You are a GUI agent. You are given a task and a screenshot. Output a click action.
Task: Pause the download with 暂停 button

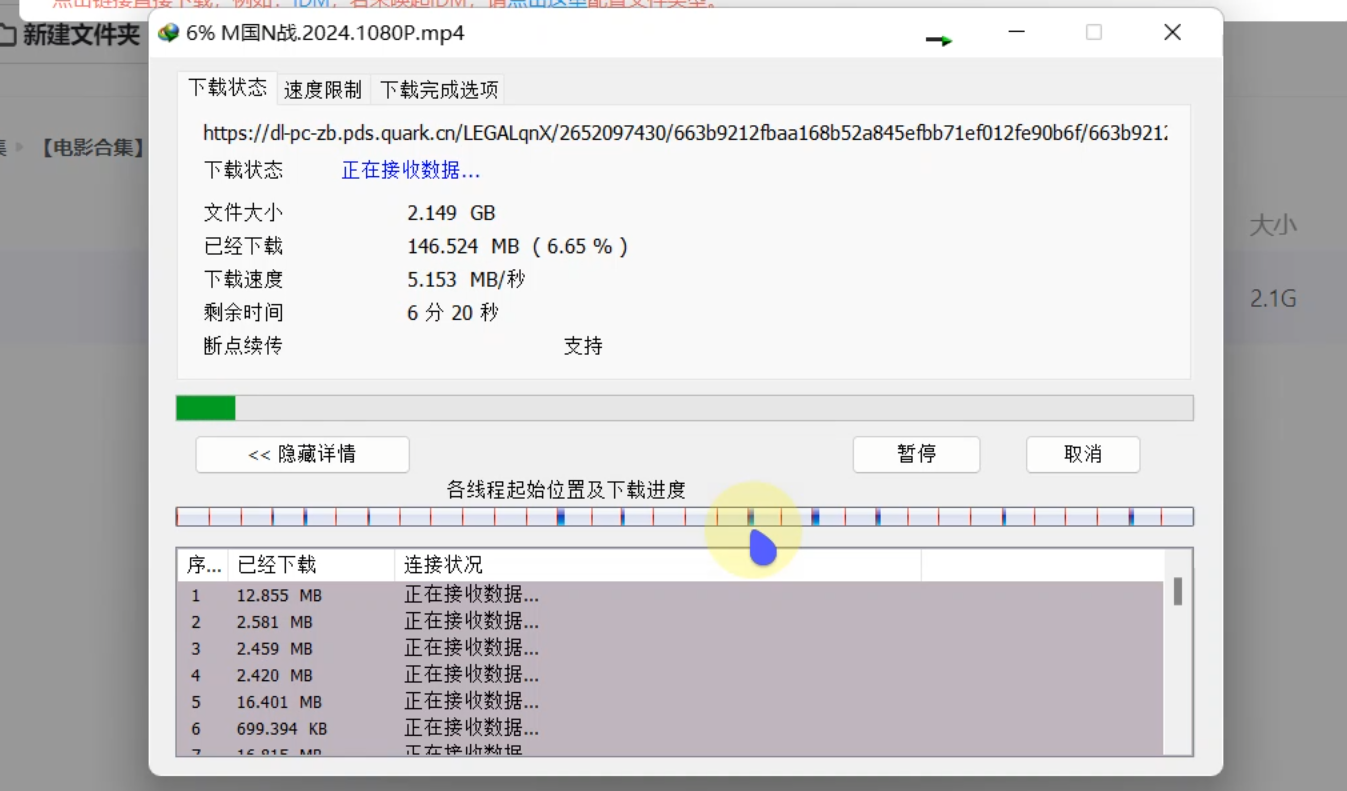click(x=916, y=454)
